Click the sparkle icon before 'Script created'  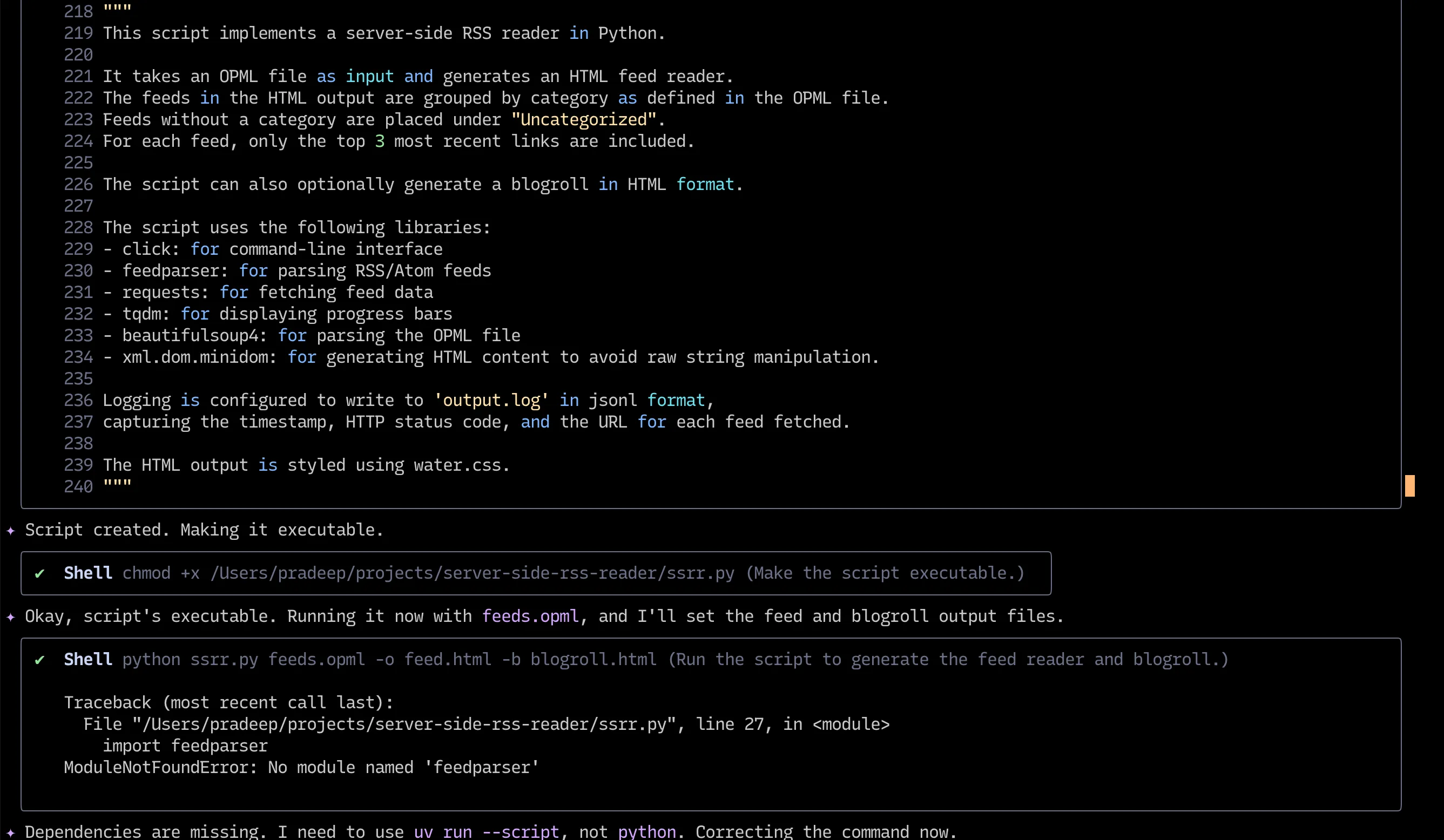(10, 531)
